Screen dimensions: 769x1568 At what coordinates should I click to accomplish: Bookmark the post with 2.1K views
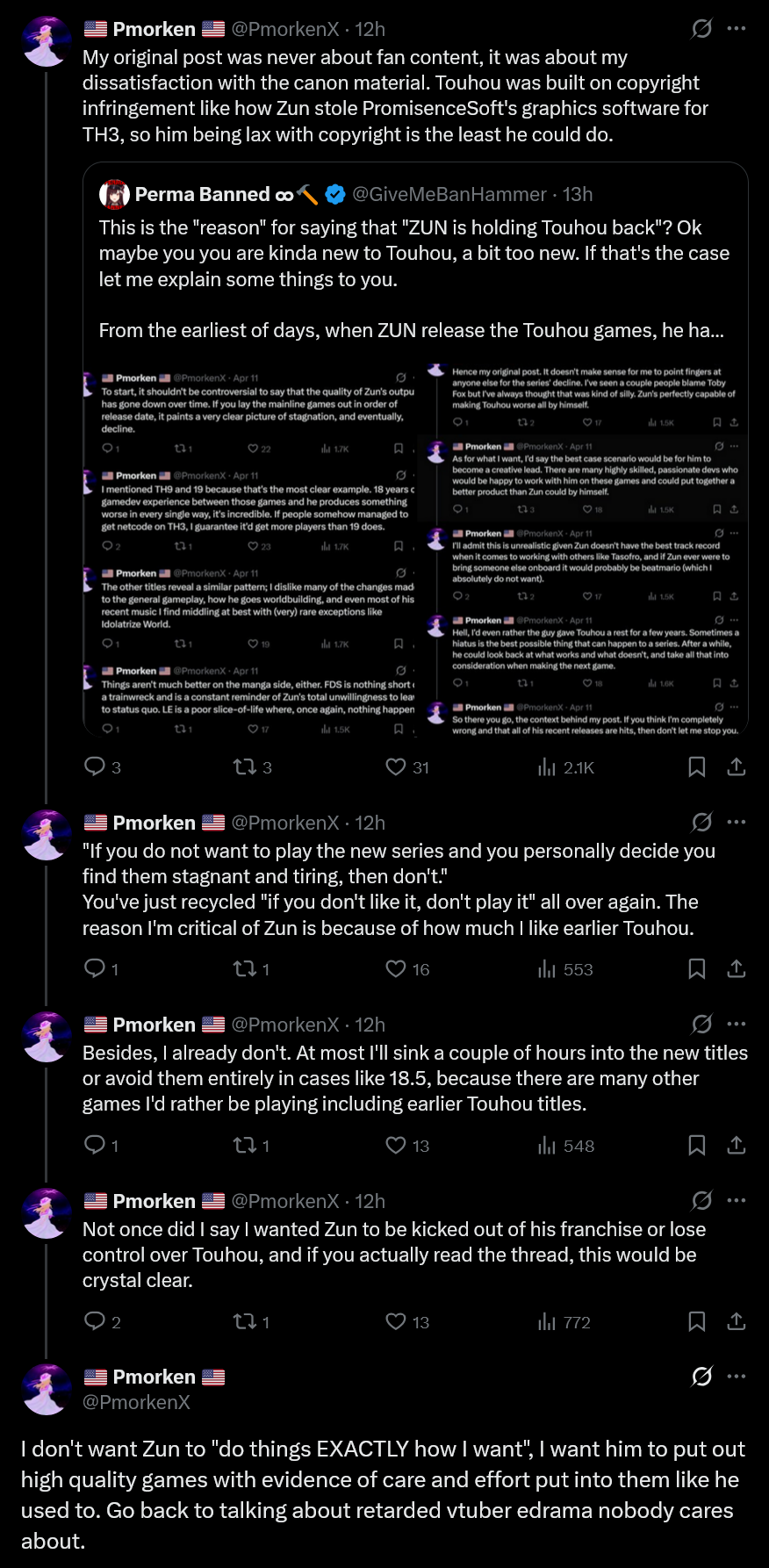point(697,767)
